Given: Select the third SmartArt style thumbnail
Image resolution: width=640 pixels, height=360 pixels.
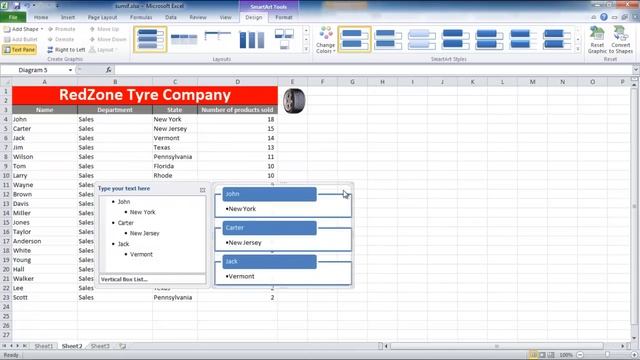Looking at the screenshot, I should point(422,40).
